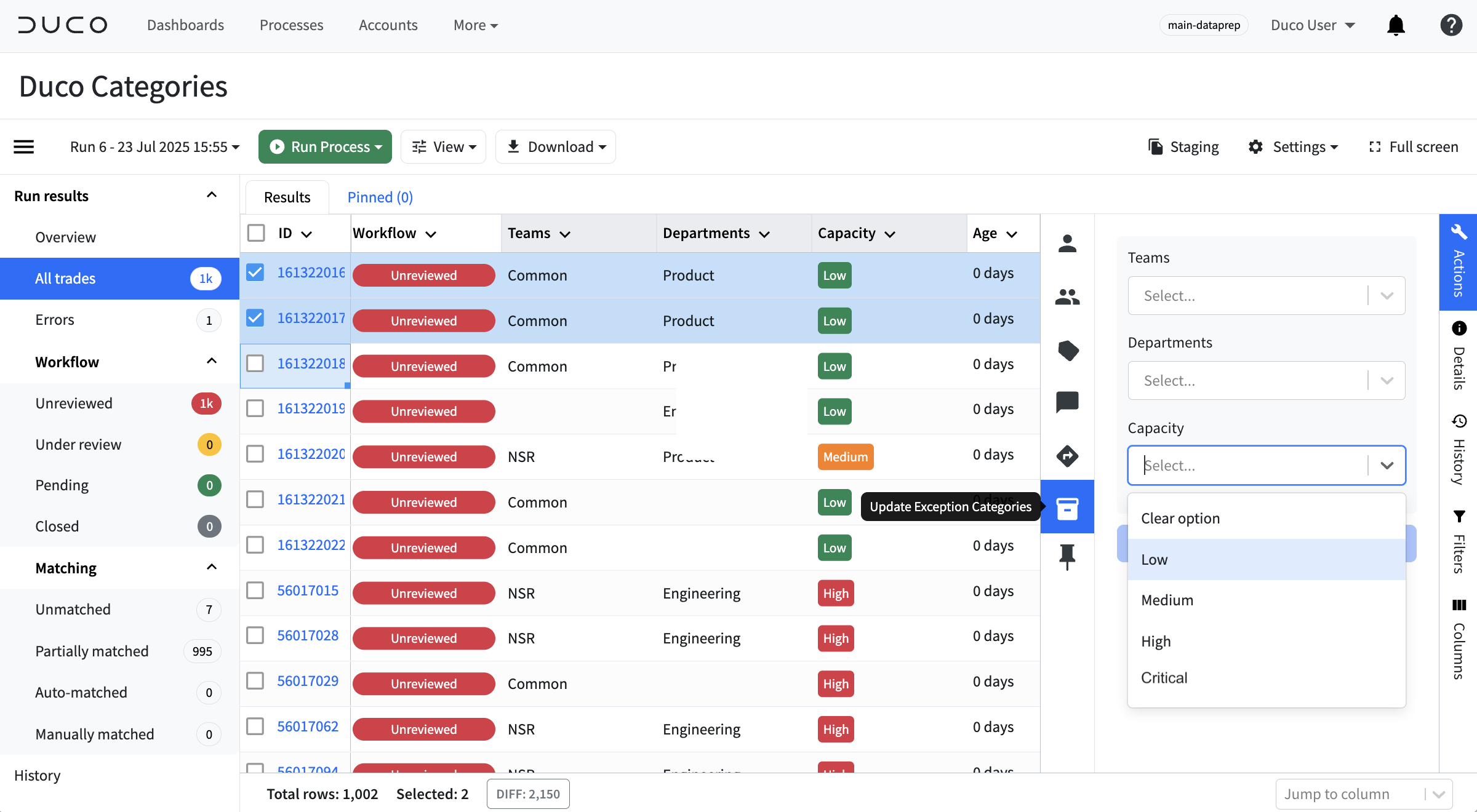Select Partially matched in sidebar
Image resolution: width=1477 pixels, height=812 pixels.
119,651
